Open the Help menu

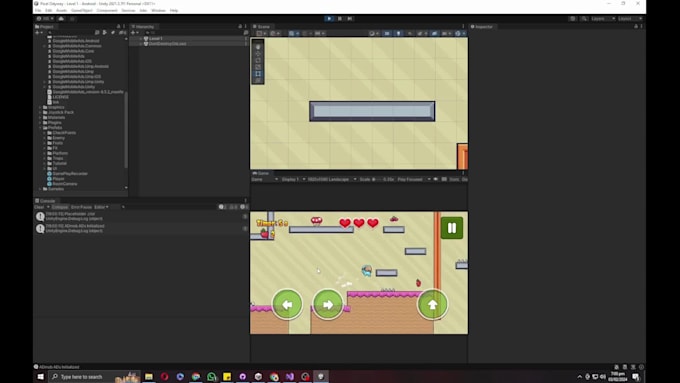click(x=174, y=10)
